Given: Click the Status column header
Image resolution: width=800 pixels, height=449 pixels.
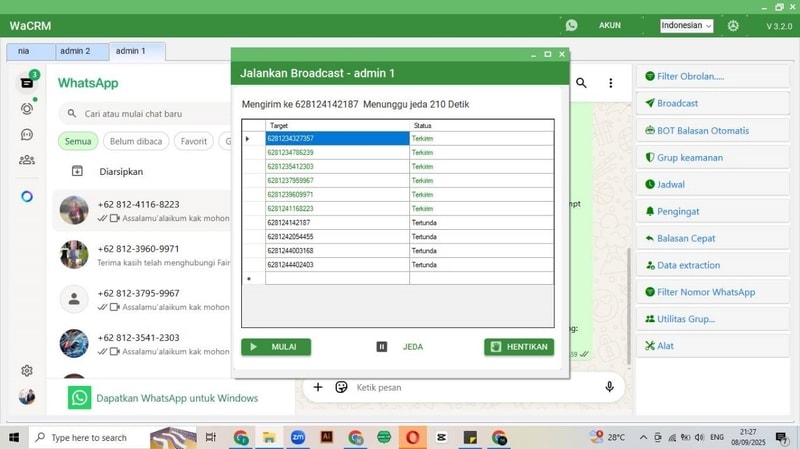Looking at the screenshot, I should (482, 126).
